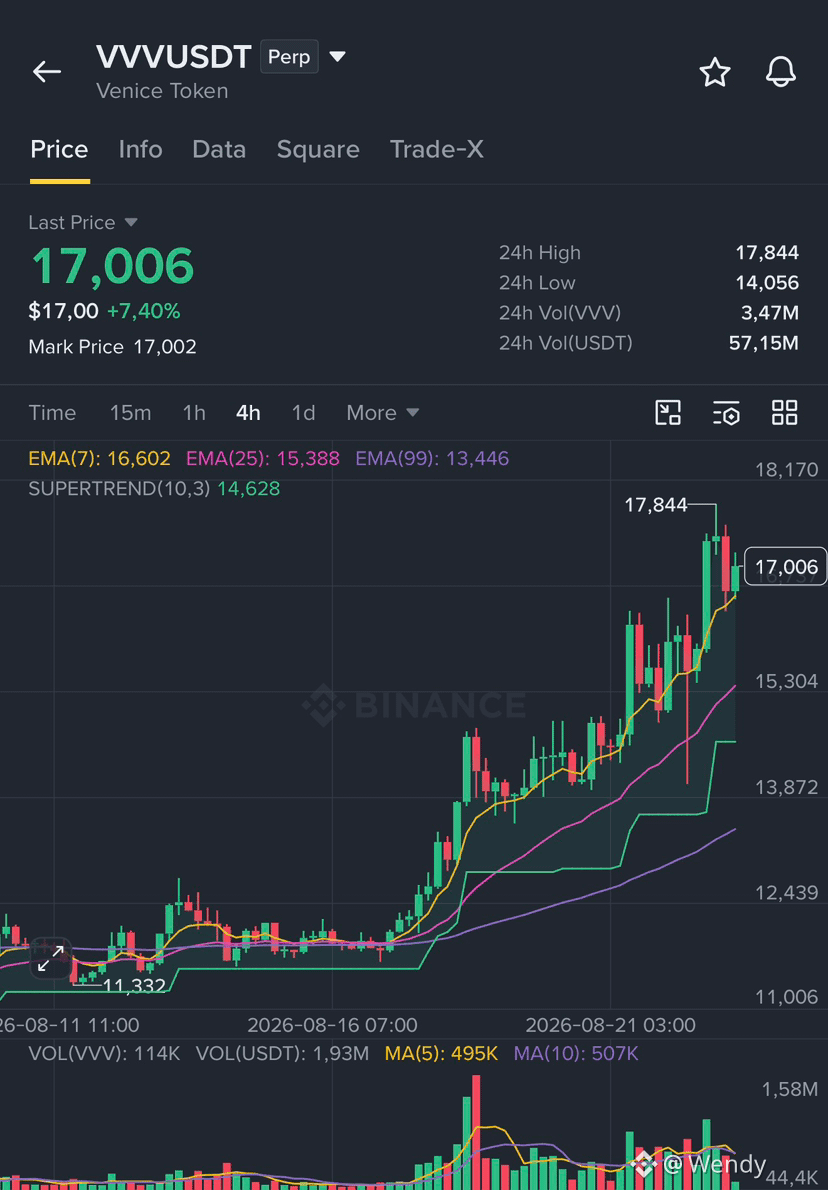Switch to the Price tab
The height and width of the screenshot is (1190, 828).
[59, 150]
